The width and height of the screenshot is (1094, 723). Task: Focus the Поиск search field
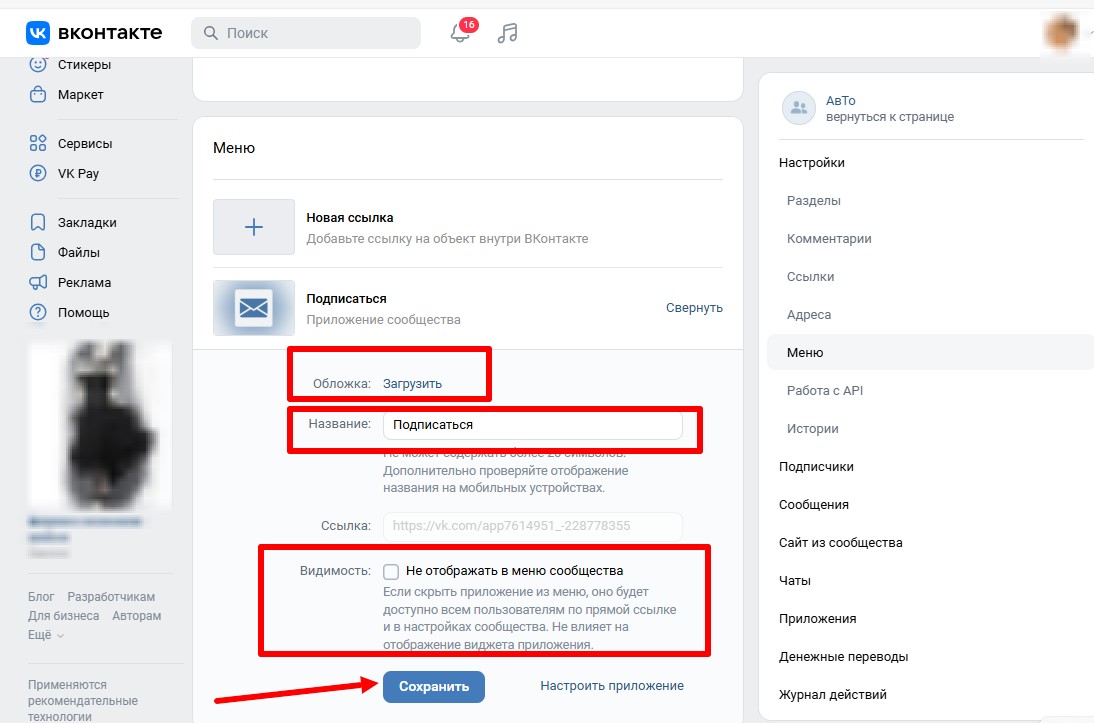306,33
